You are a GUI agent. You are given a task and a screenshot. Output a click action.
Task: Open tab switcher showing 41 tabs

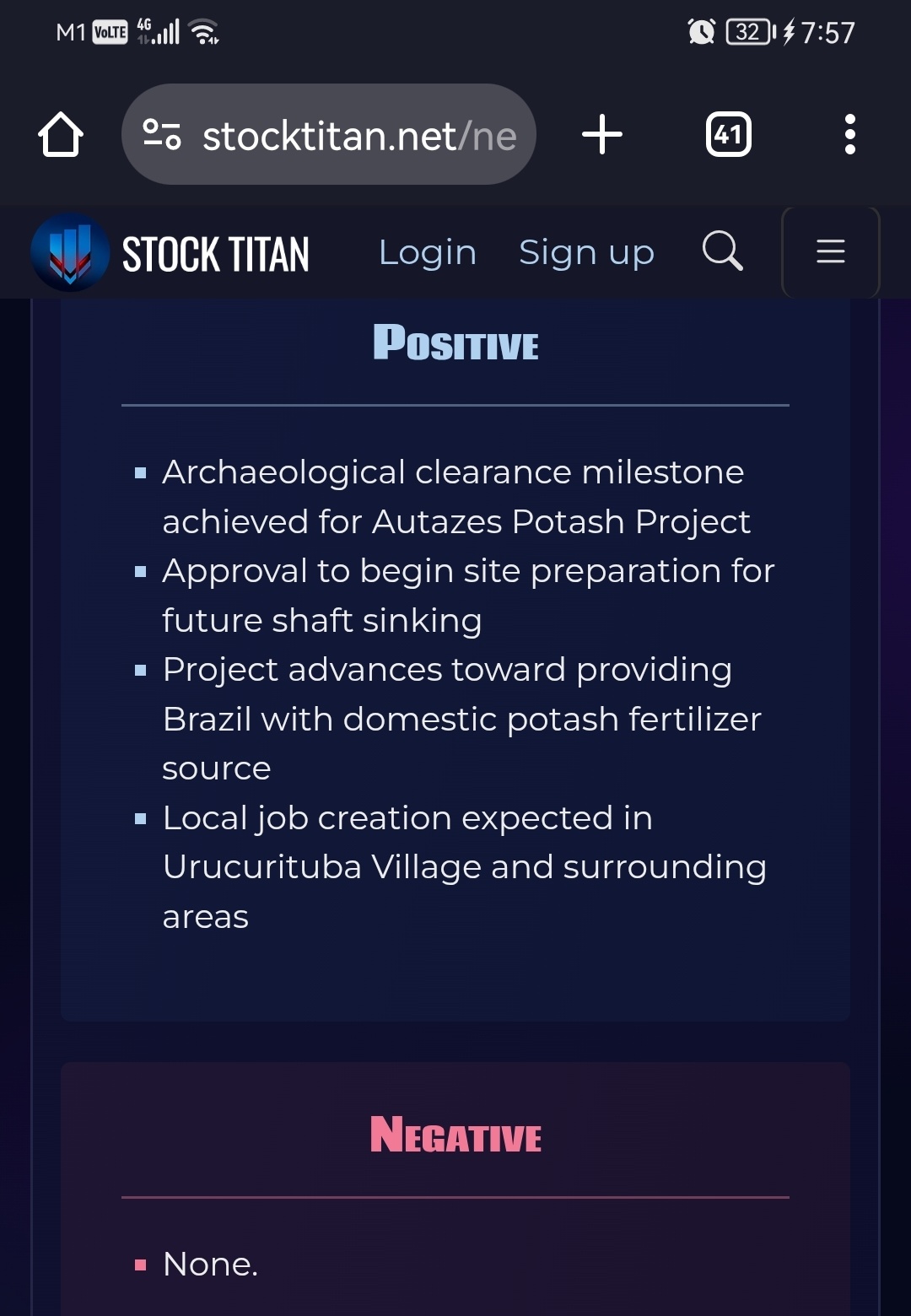tap(728, 134)
